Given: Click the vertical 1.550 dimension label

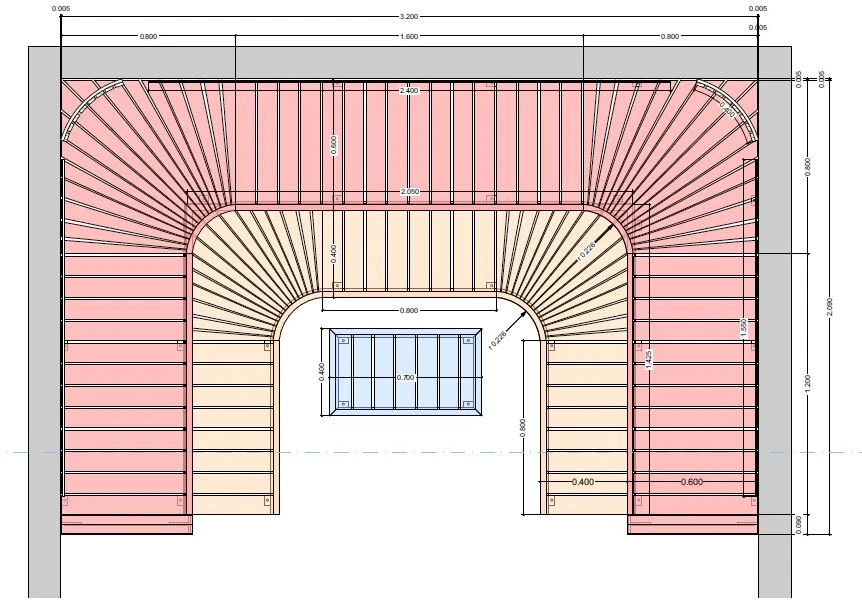Looking at the screenshot, I should pyautogui.click(x=743, y=328).
